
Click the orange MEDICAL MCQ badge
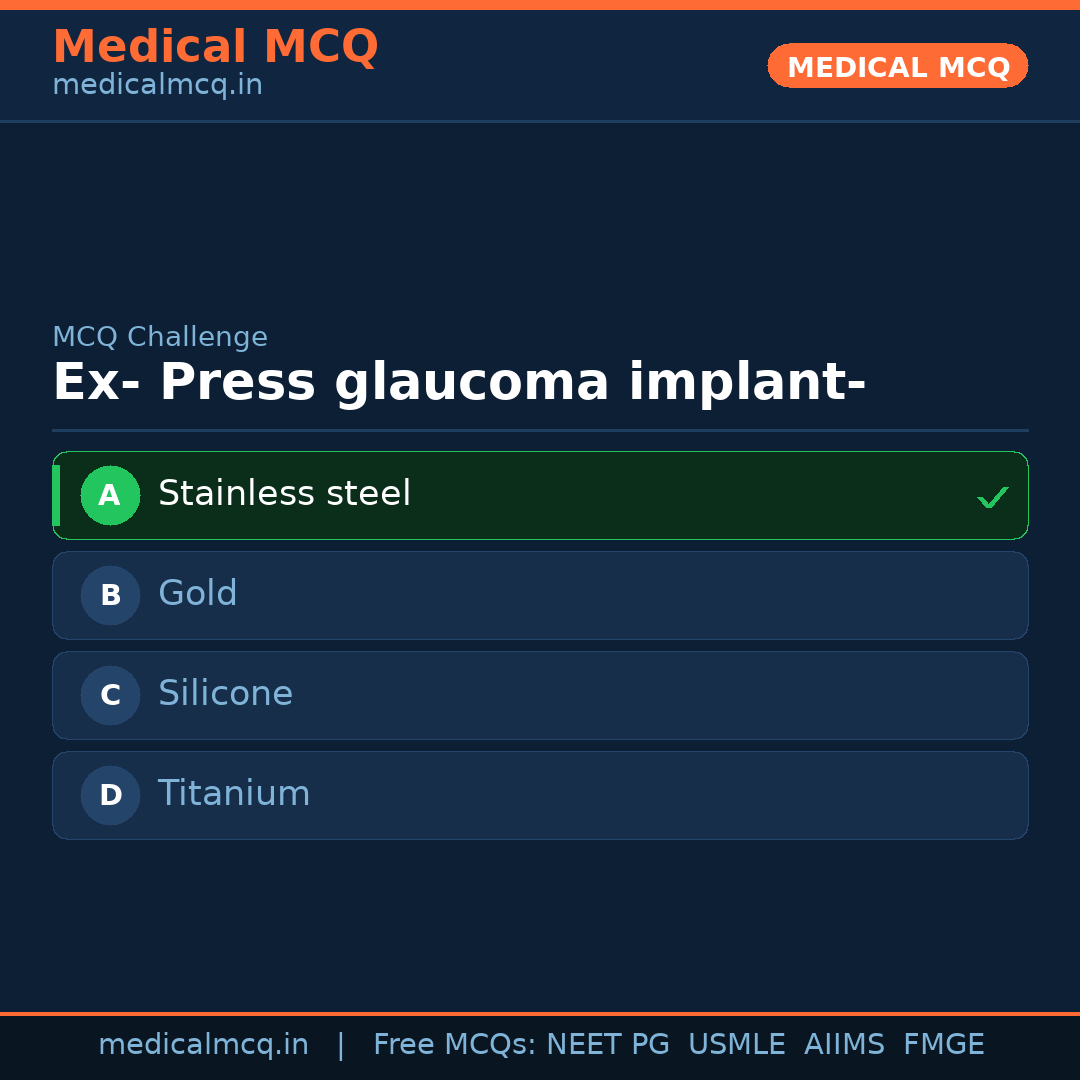click(897, 66)
